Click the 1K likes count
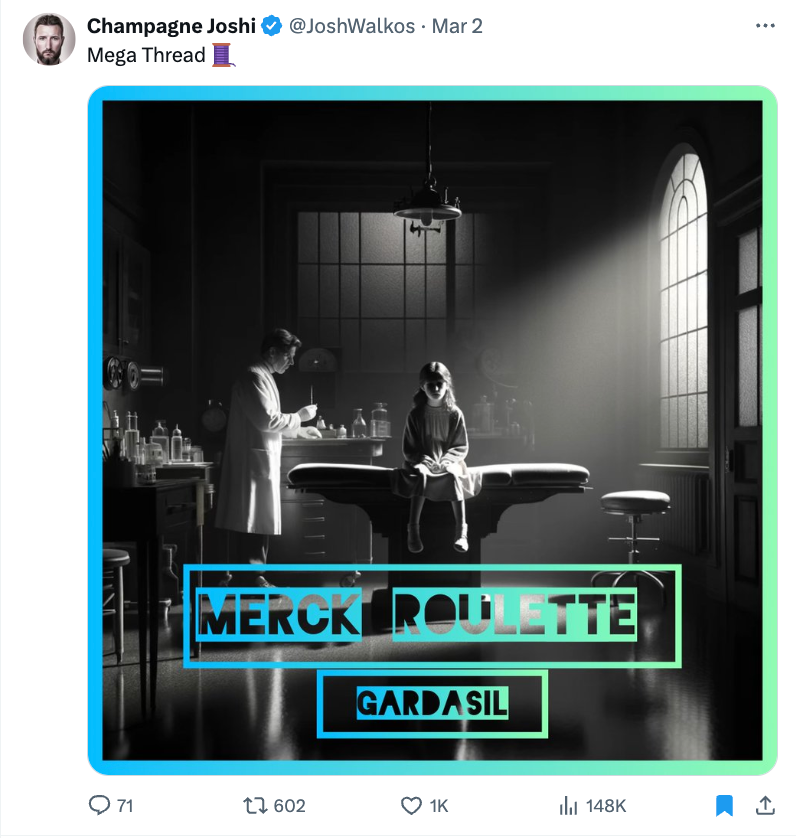Viewport: 796px width, 838px height. click(x=439, y=805)
